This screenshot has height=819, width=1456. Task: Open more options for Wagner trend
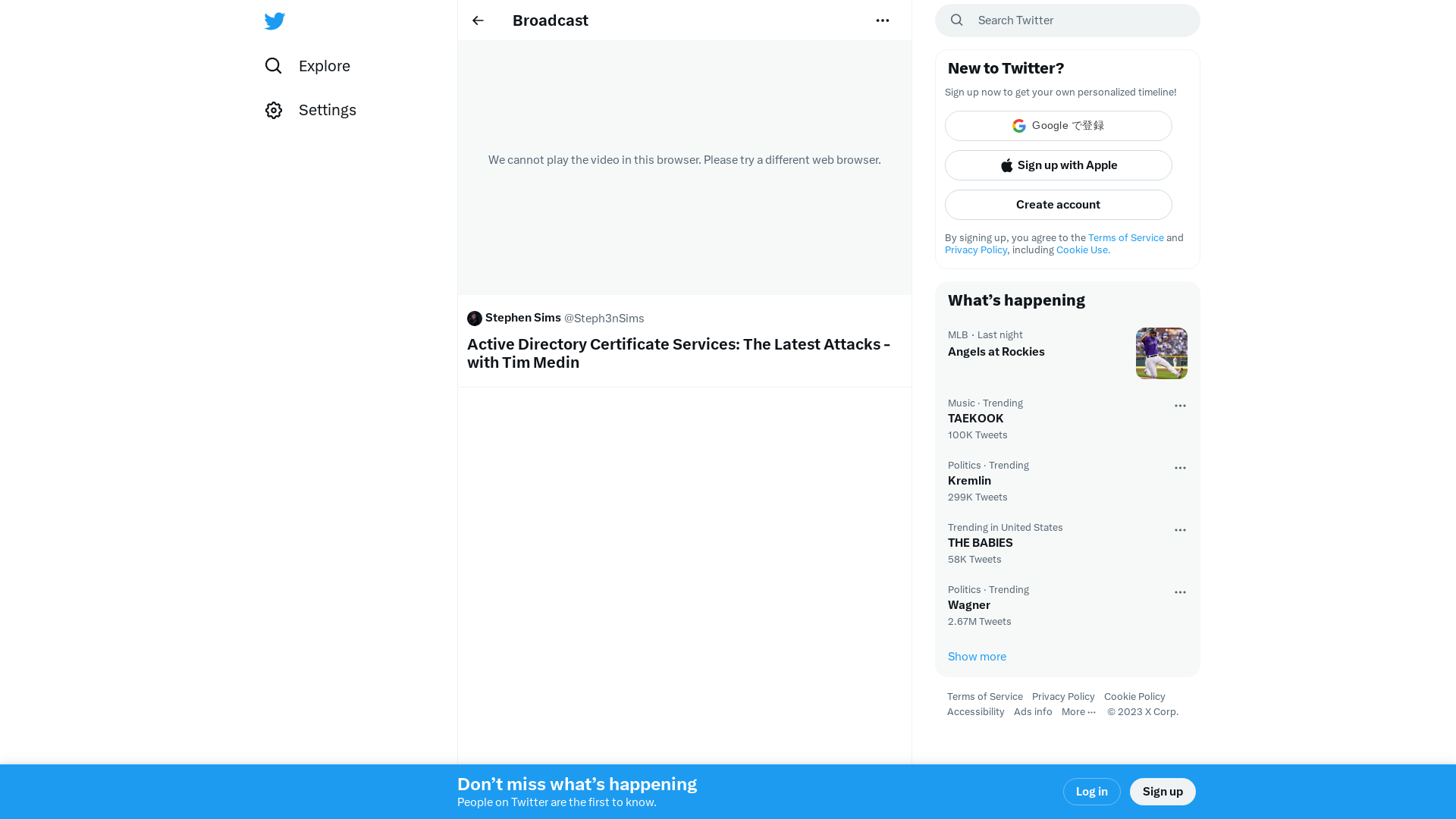pyautogui.click(x=1180, y=592)
